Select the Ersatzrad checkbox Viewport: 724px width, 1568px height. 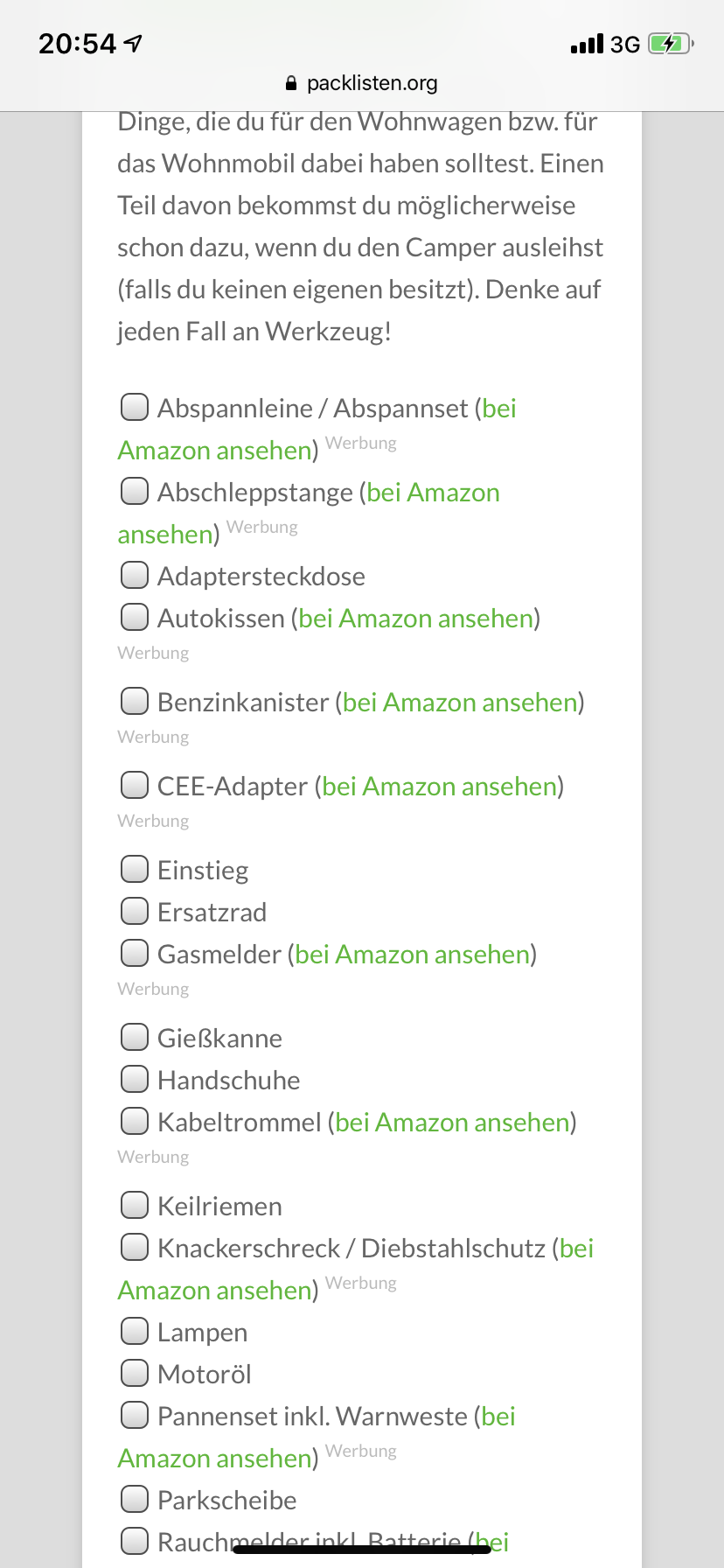click(134, 911)
